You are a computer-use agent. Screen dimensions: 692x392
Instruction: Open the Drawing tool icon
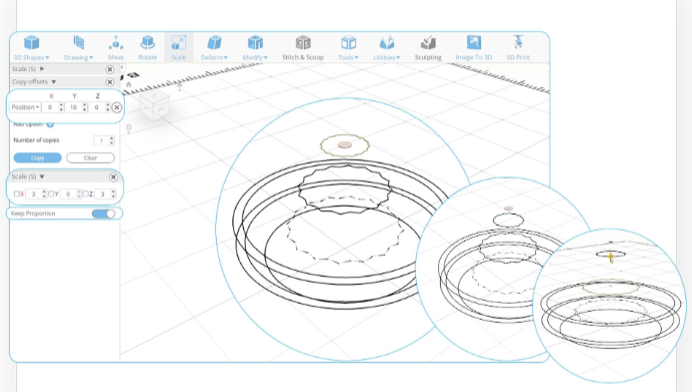[79, 43]
